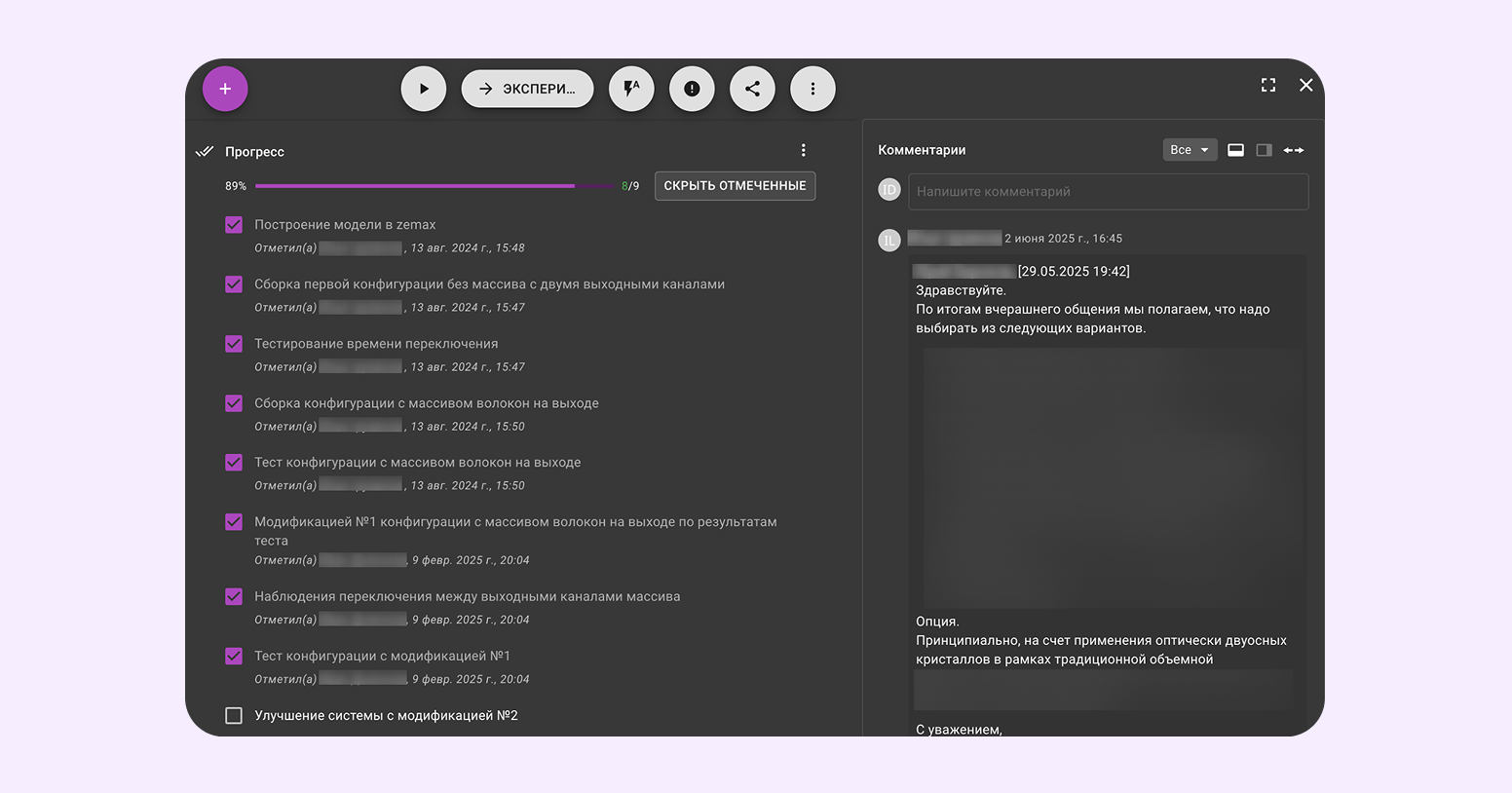The width and height of the screenshot is (1512, 793).
Task: Open the top toolbar three-dot menu
Action: (813, 89)
